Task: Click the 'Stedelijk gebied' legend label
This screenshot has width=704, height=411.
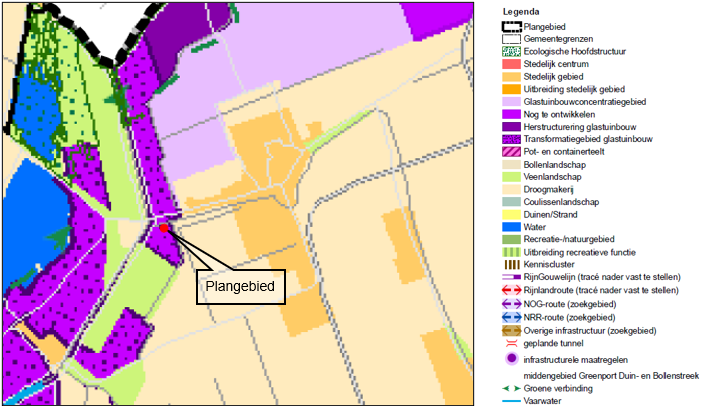Action: click(x=553, y=77)
